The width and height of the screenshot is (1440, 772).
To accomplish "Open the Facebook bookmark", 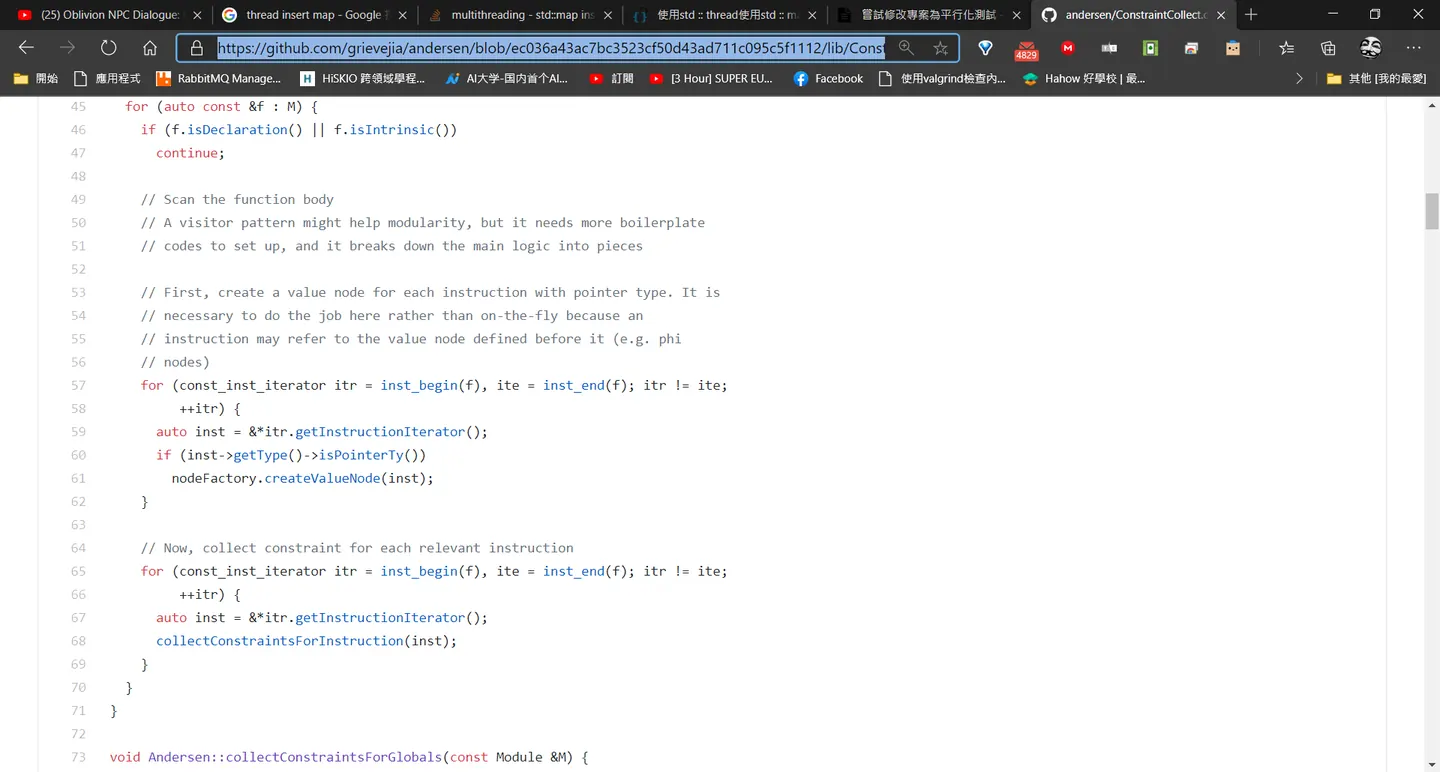I will [828, 78].
